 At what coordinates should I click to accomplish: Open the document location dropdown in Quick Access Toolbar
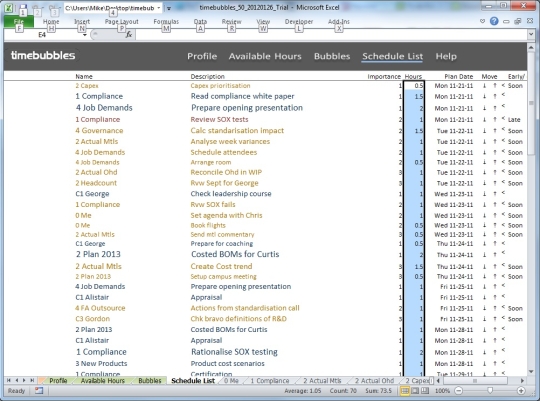(159, 8)
